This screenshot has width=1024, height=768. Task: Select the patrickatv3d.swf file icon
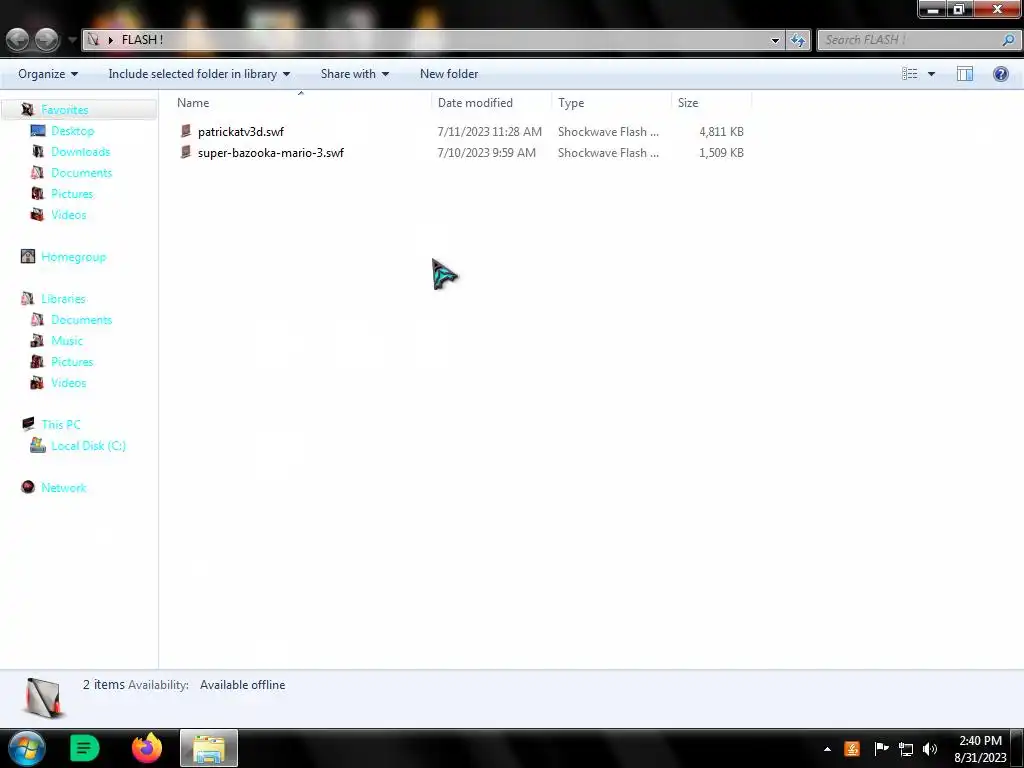pyautogui.click(x=186, y=131)
